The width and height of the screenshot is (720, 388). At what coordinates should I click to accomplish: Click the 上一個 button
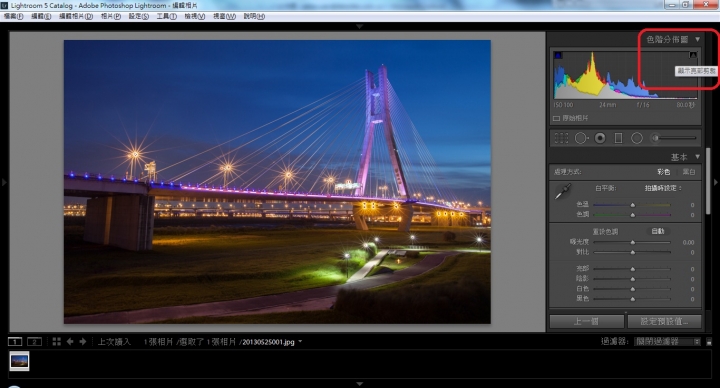pos(586,321)
